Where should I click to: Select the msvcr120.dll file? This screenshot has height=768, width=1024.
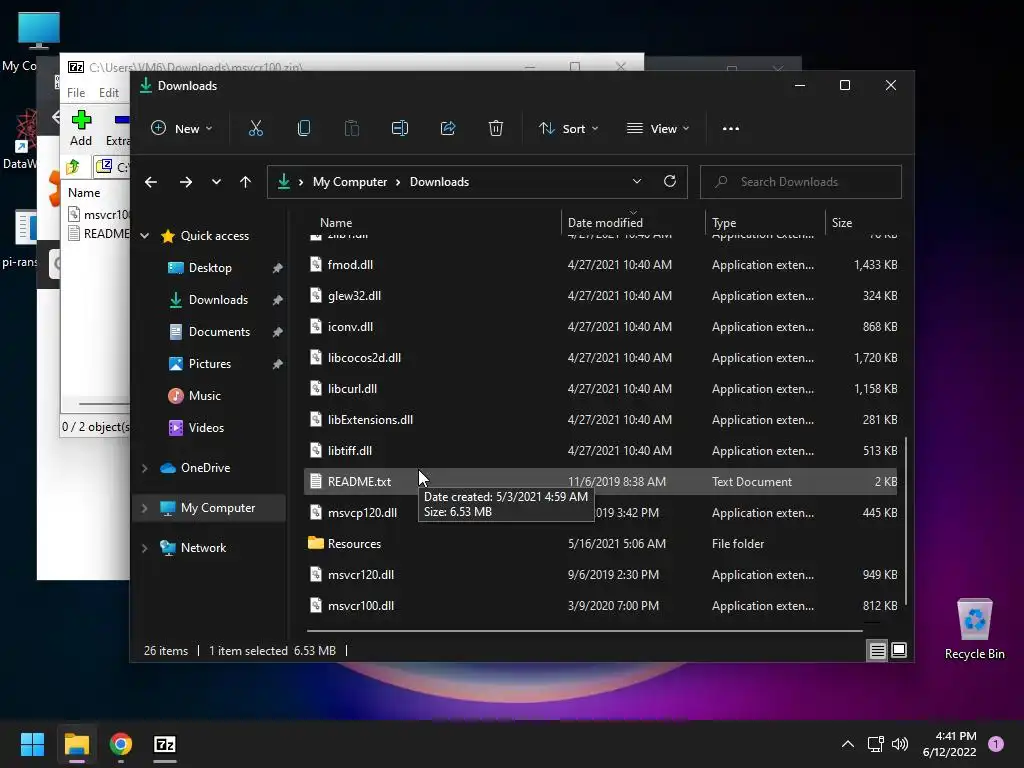pos(600,575)
